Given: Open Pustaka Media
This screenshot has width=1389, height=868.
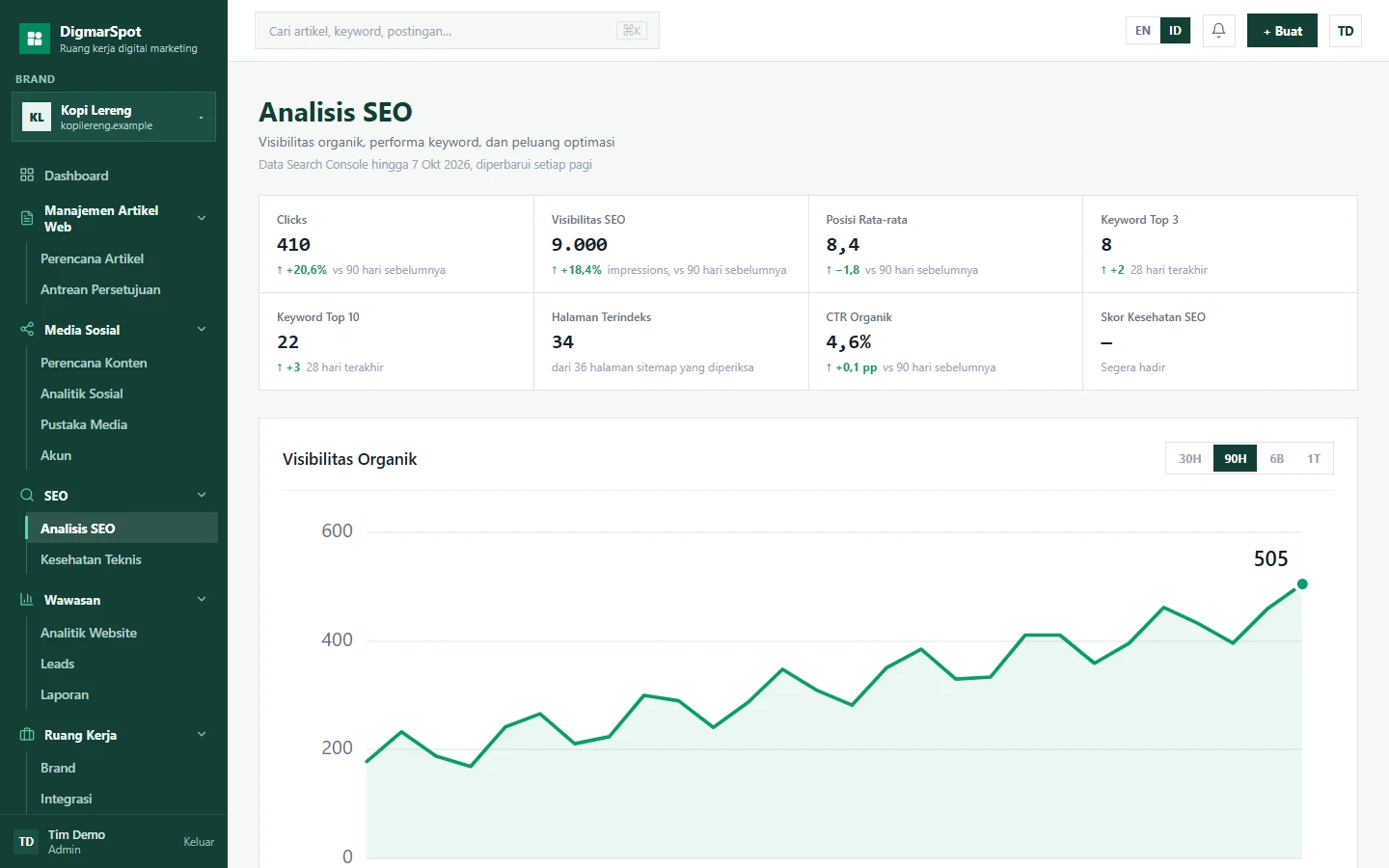Looking at the screenshot, I should (122, 424).
